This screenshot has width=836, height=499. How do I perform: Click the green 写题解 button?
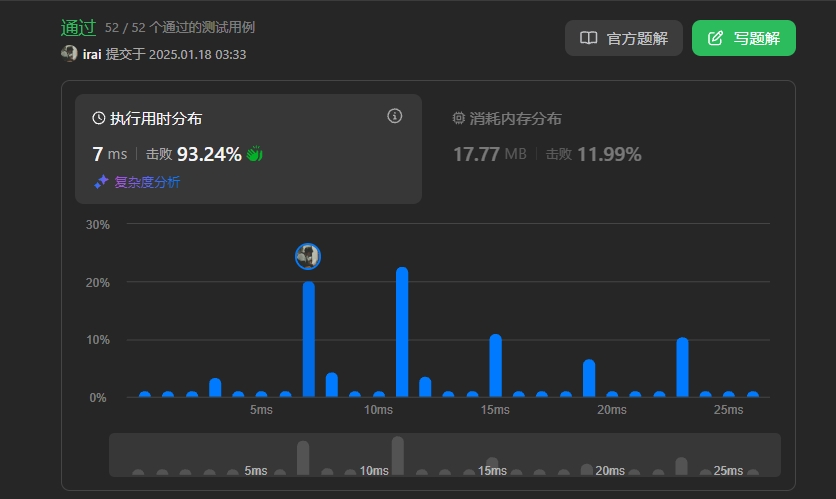(x=743, y=38)
